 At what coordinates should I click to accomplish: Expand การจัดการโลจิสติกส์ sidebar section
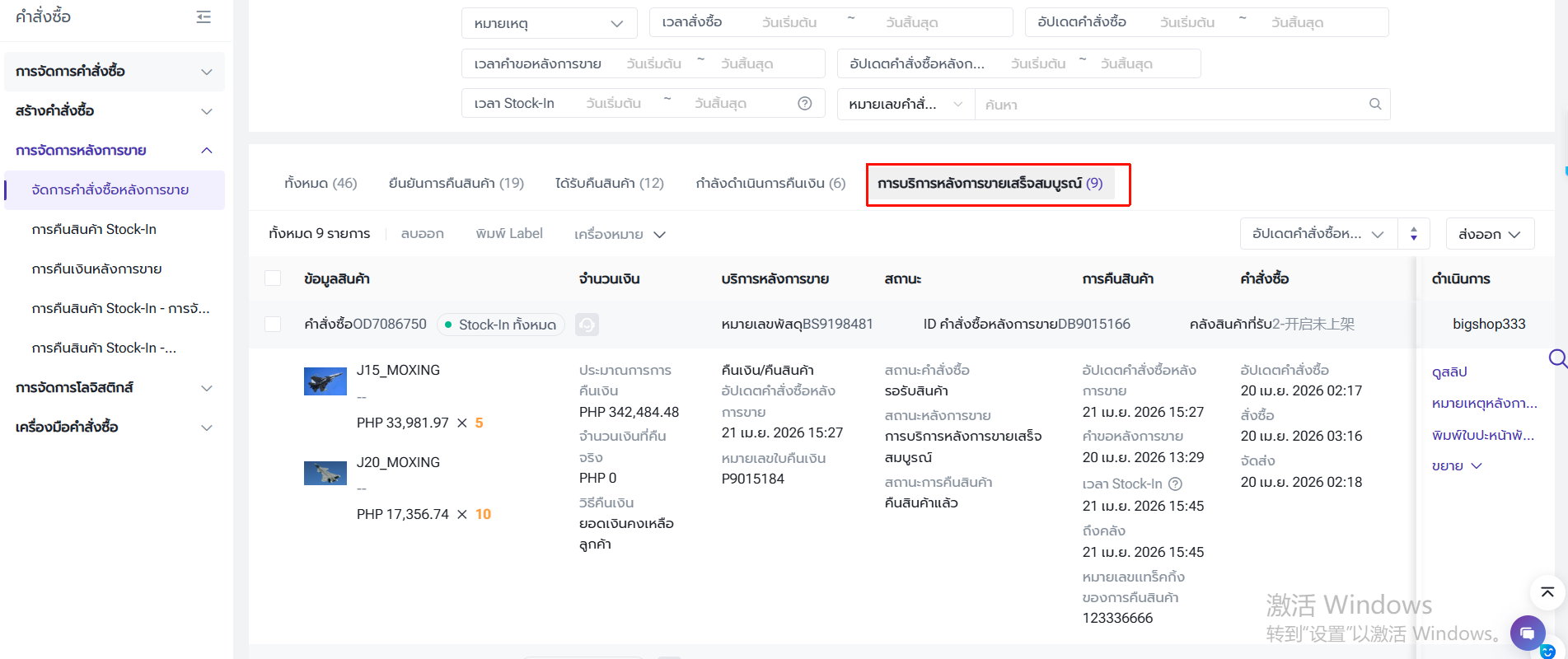click(114, 387)
